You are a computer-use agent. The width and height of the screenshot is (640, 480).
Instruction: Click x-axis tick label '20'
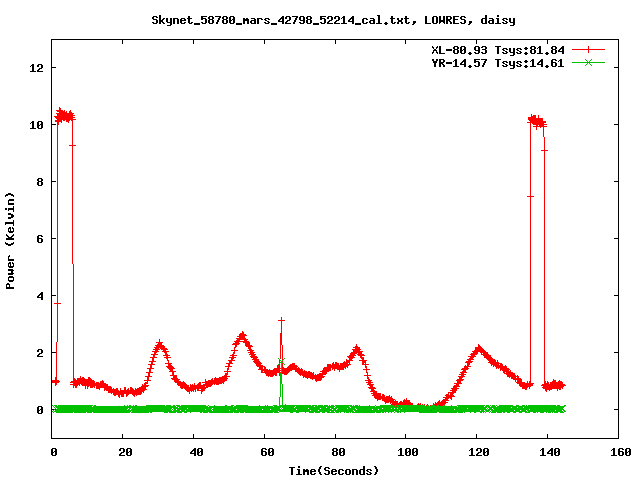point(126,452)
